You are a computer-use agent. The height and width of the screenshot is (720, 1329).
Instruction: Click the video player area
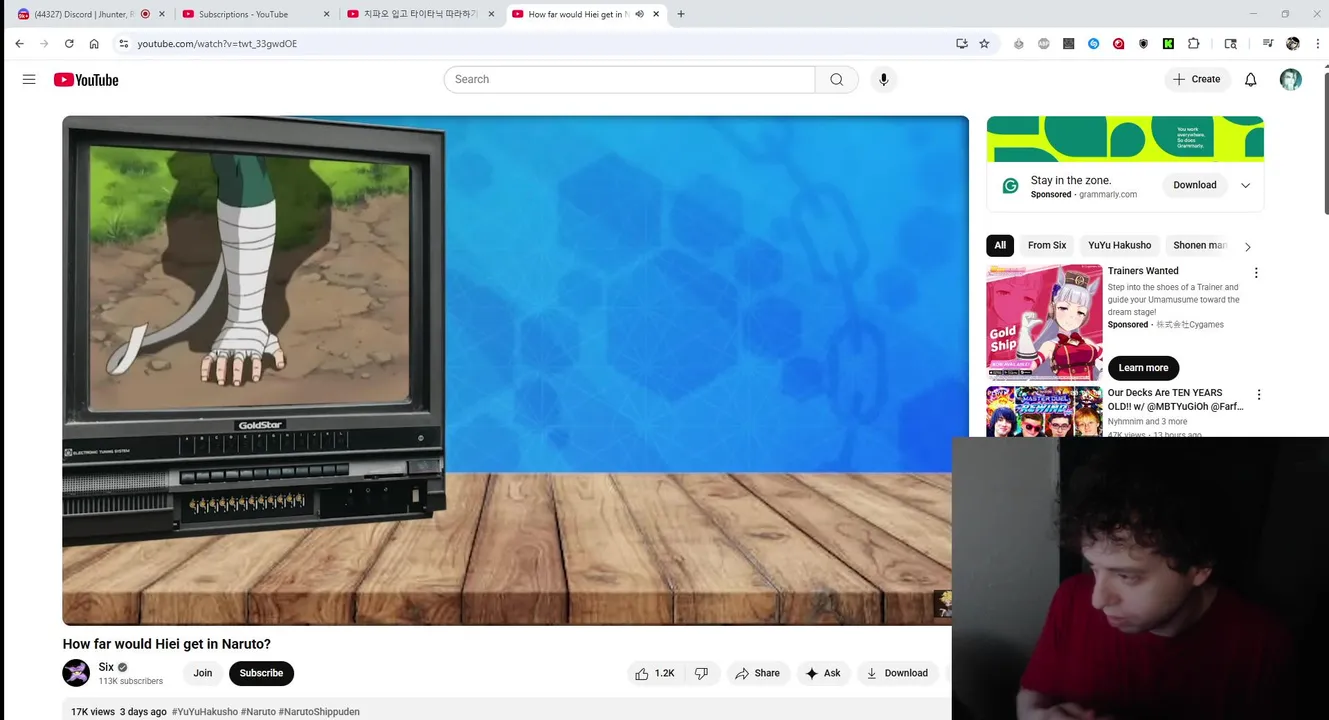(x=515, y=370)
